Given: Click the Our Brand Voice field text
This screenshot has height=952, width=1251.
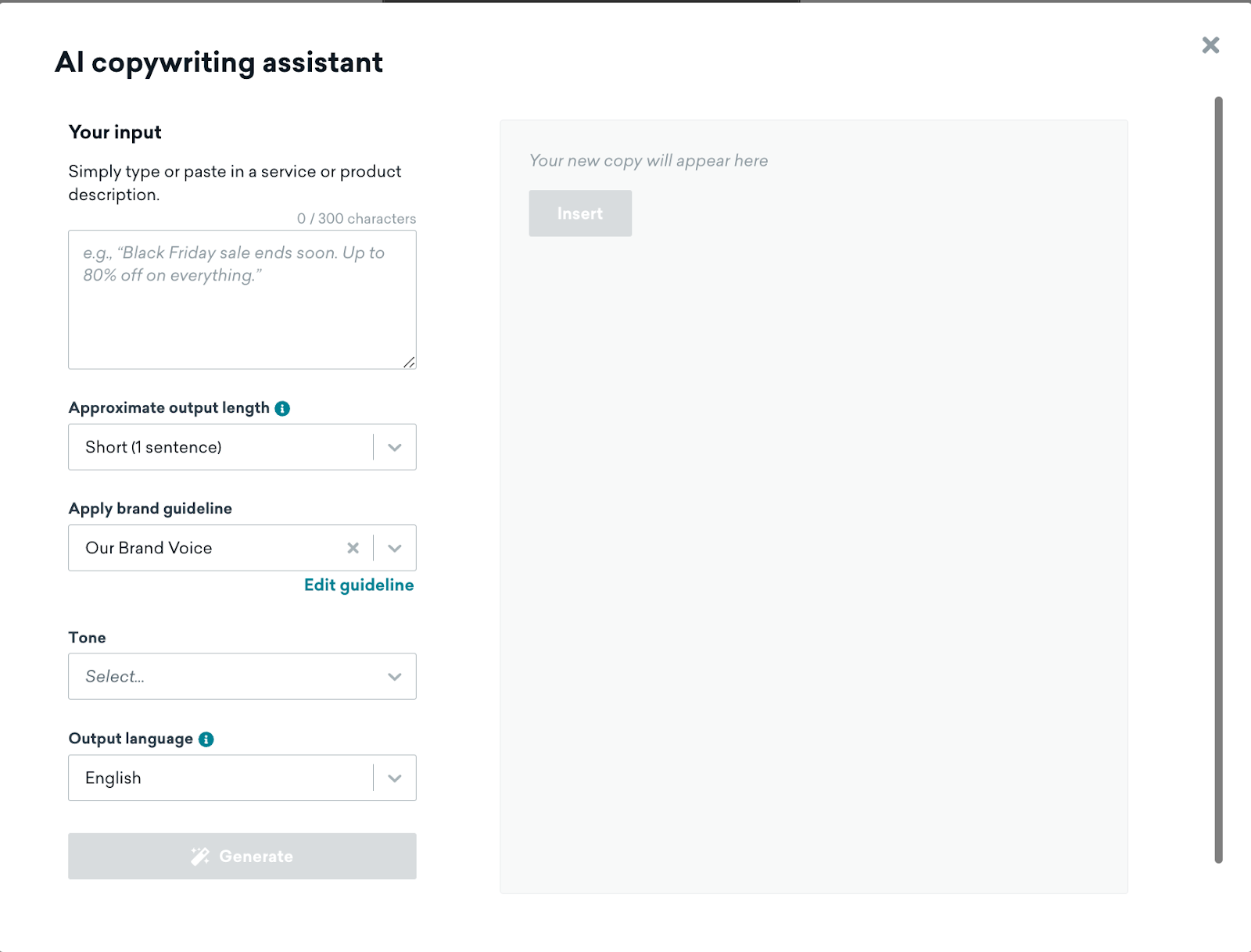Looking at the screenshot, I should pyautogui.click(x=149, y=548).
